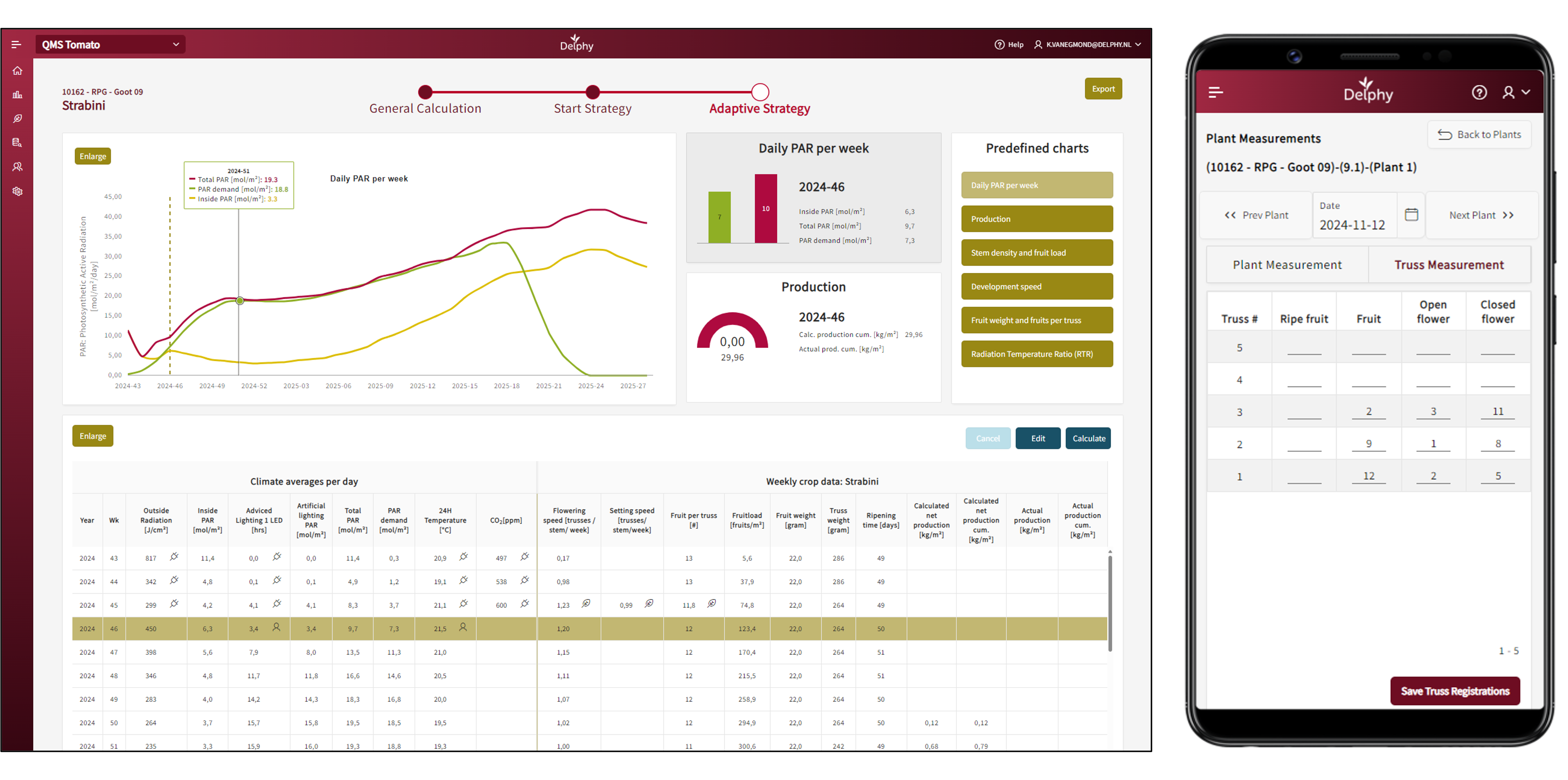1568x780 pixels.
Task: Expand the phone user profile menu
Action: [1516, 92]
